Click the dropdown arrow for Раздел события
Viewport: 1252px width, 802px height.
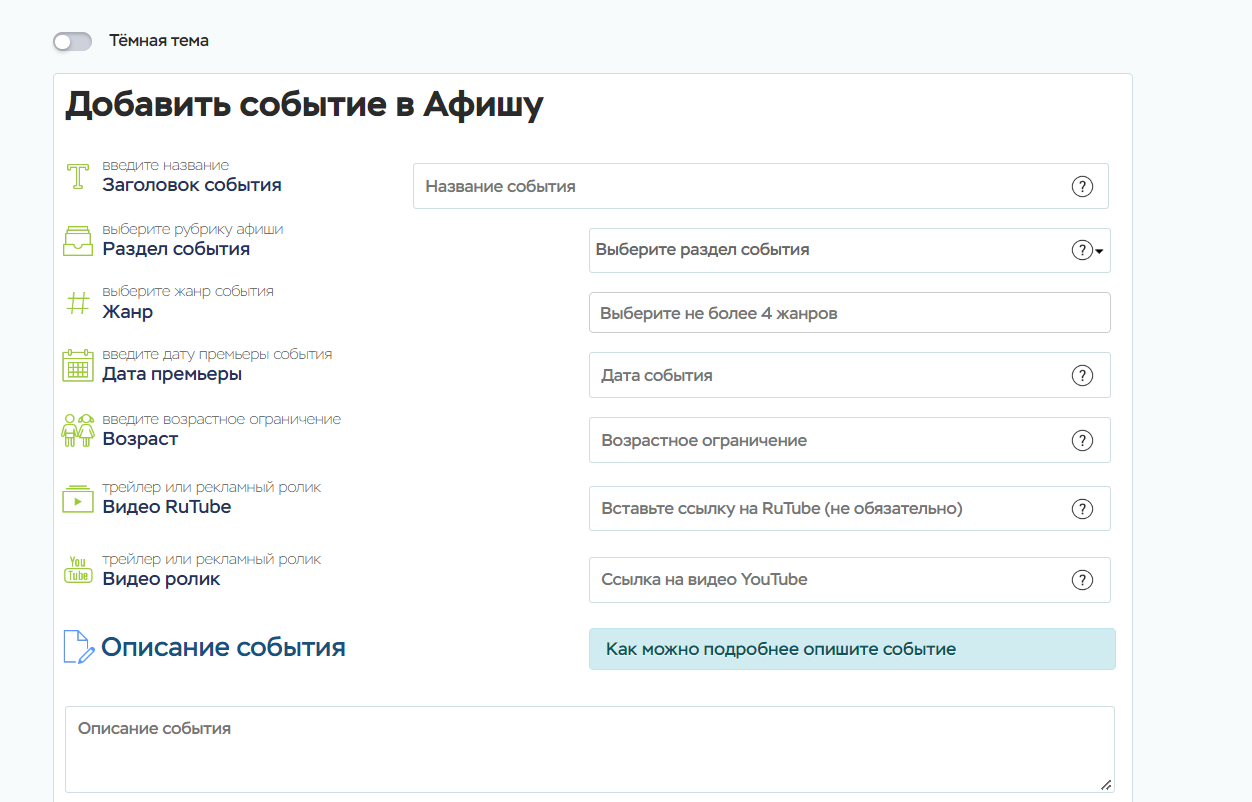point(1100,251)
